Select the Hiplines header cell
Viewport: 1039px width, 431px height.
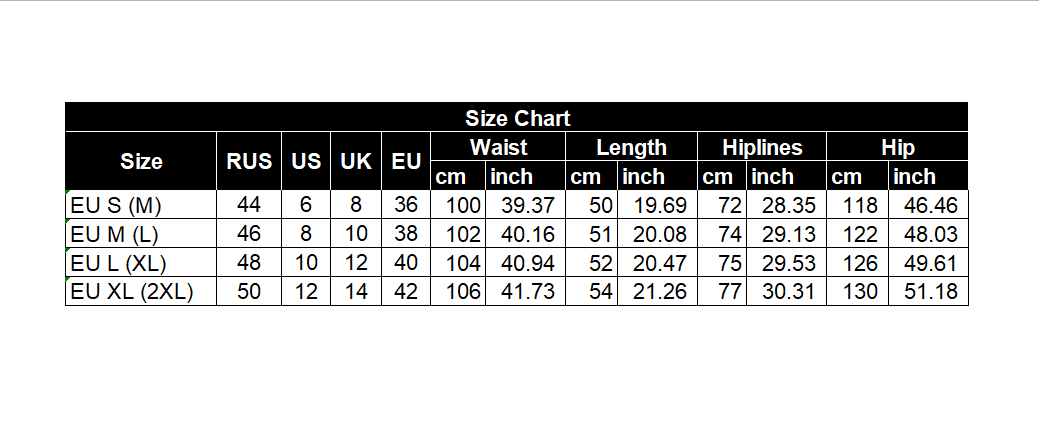tap(762, 147)
